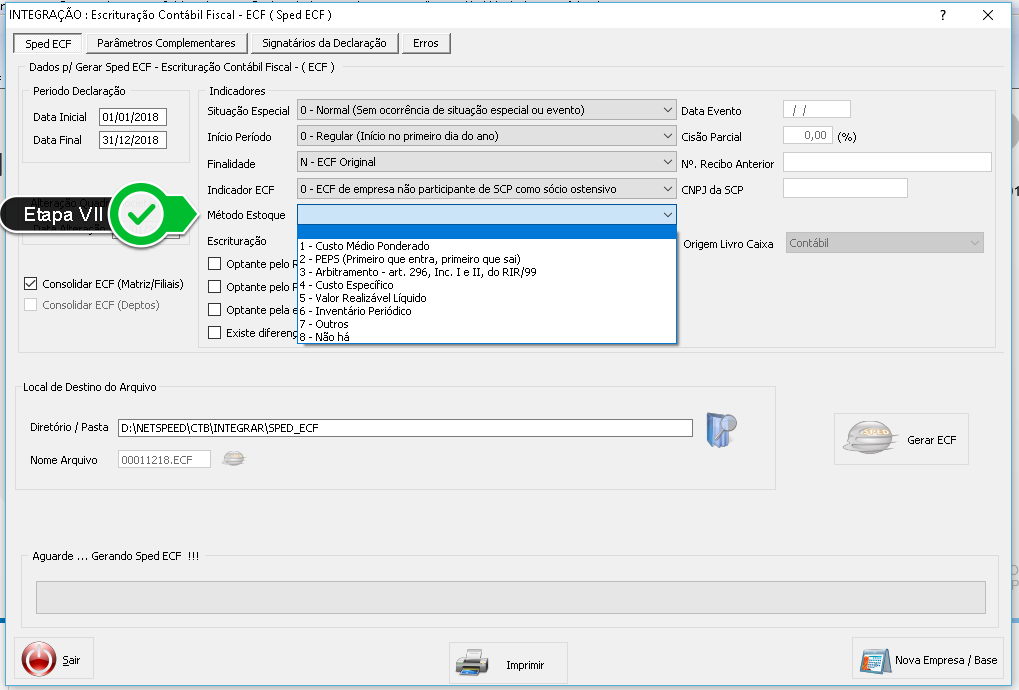Toggle the 'Existe diferença' checkbox
The image size is (1019, 690).
(214, 333)
